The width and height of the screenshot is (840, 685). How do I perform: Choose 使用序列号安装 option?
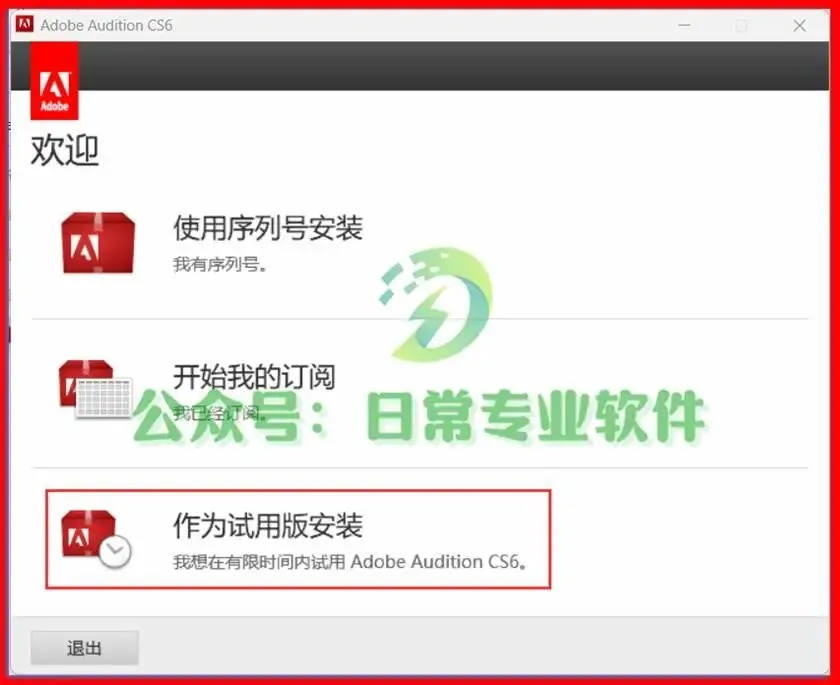[x=268, y=228]
